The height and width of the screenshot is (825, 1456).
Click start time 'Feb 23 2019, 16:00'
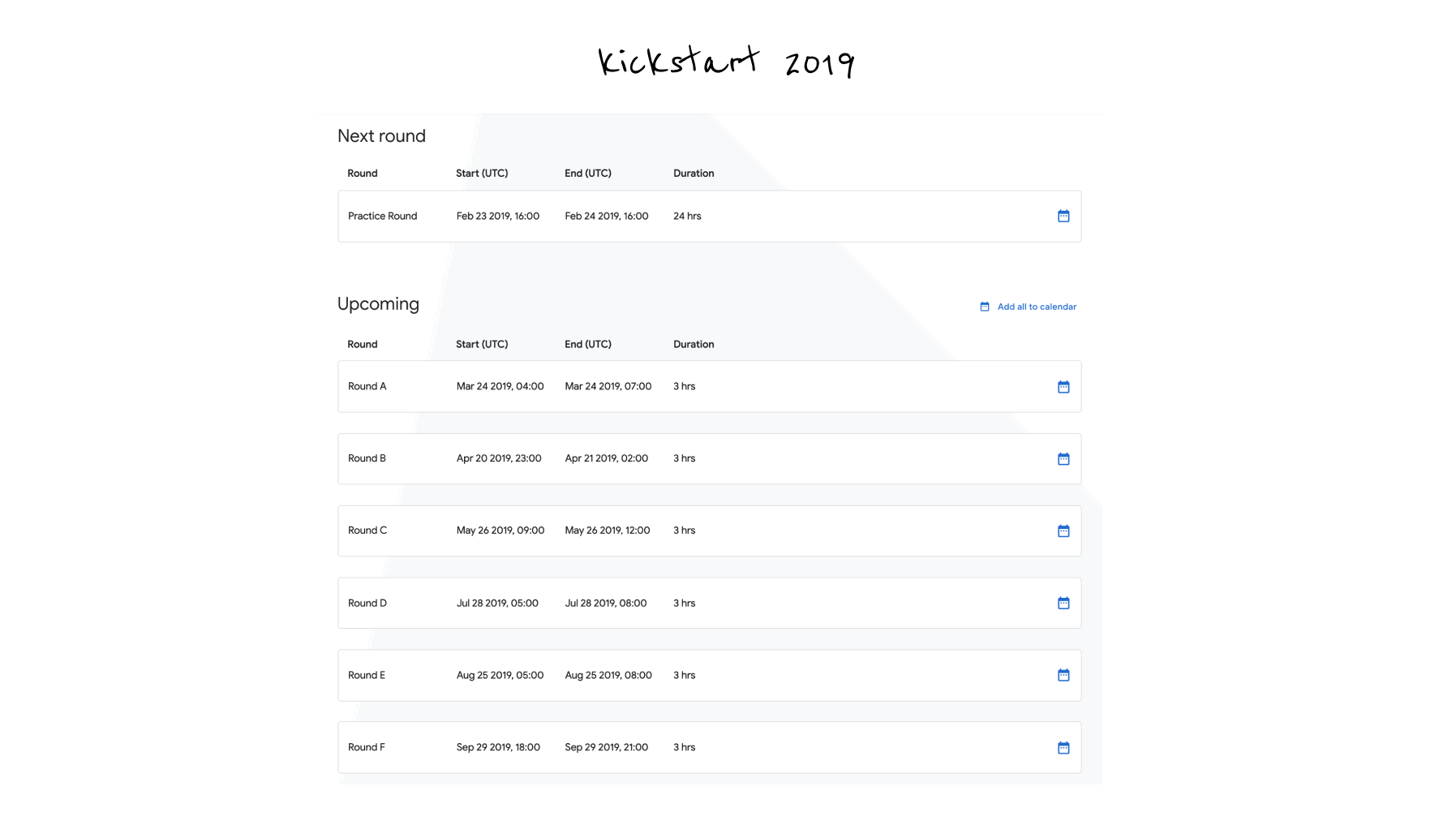point(498,216)
